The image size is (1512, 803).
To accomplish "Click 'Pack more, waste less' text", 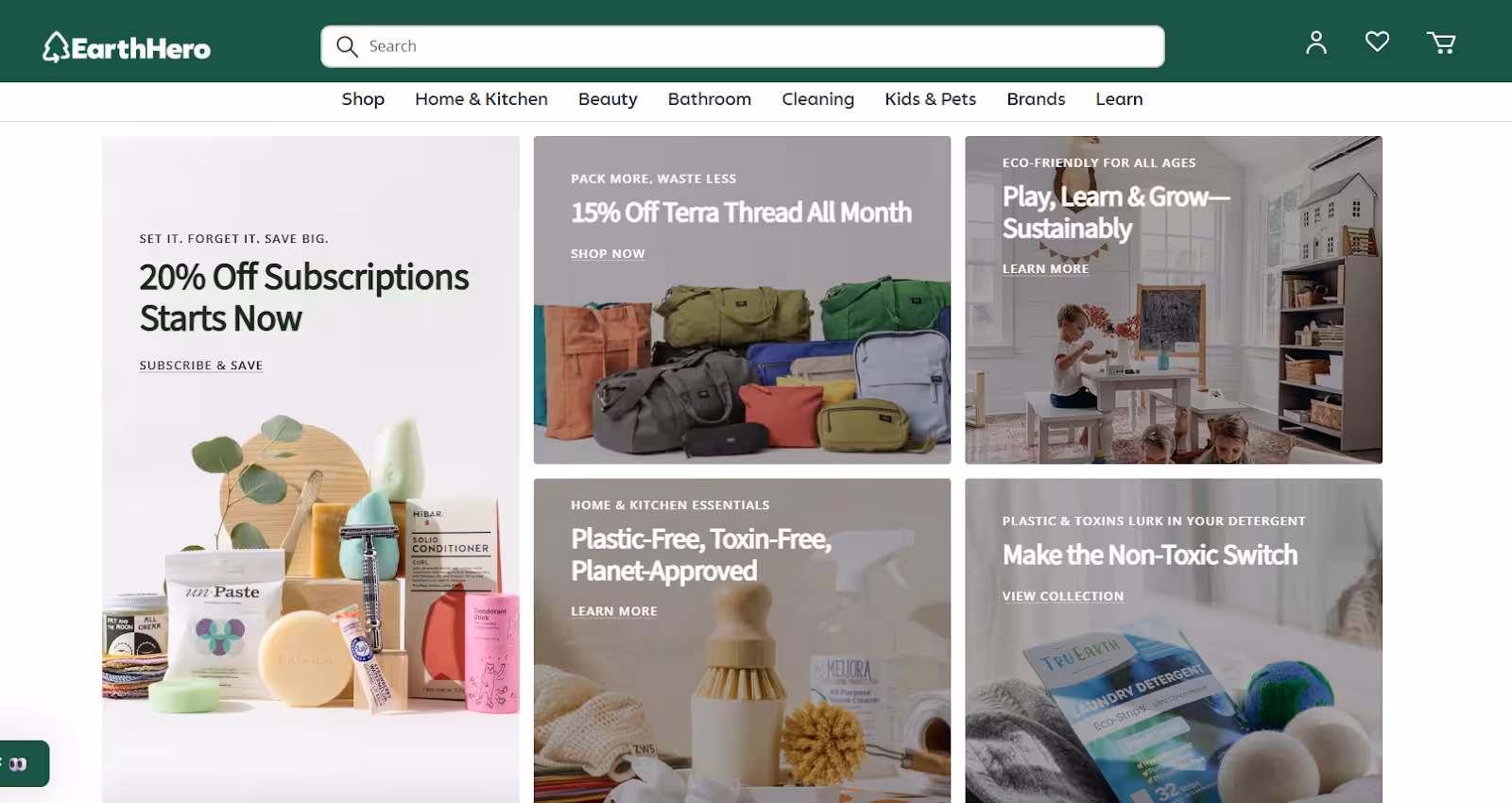I will click(x=653, y=179).
